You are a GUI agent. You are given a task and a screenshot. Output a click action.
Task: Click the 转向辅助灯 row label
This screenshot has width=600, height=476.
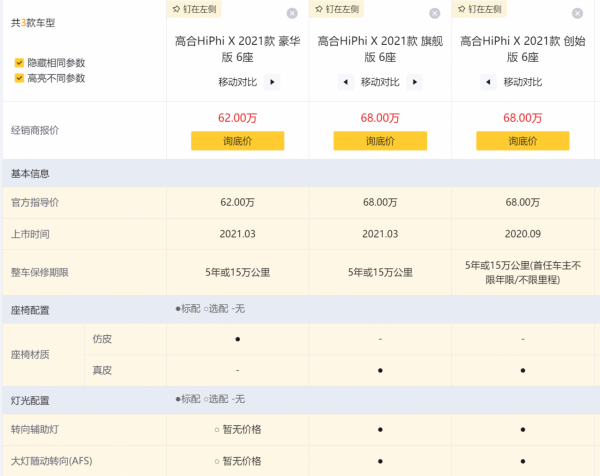click(x=35, y=429)
